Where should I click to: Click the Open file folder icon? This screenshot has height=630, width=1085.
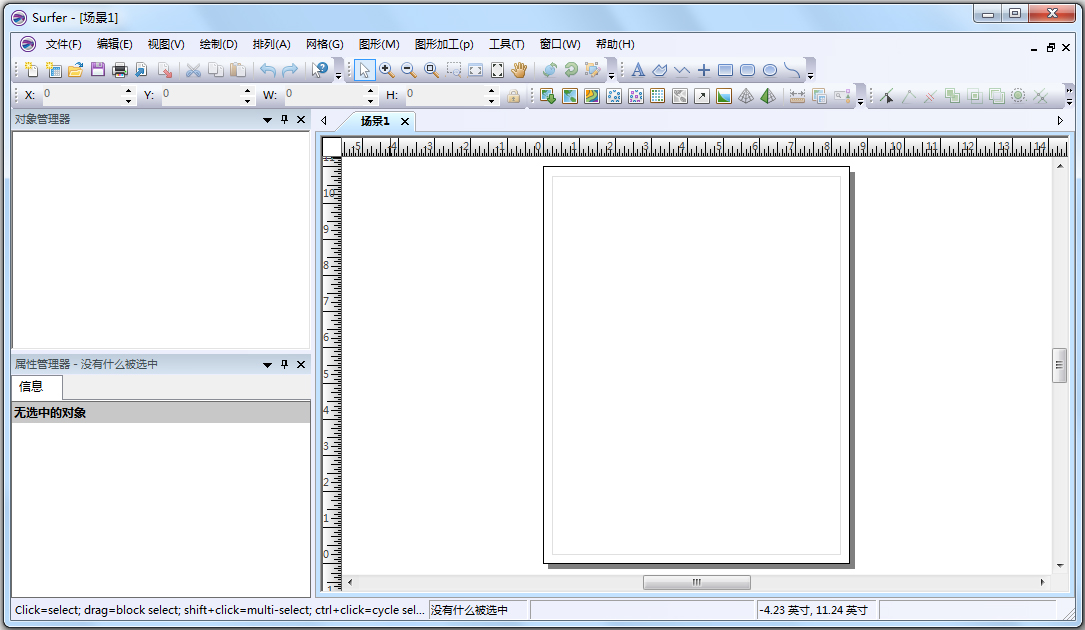tap(75, 69)
